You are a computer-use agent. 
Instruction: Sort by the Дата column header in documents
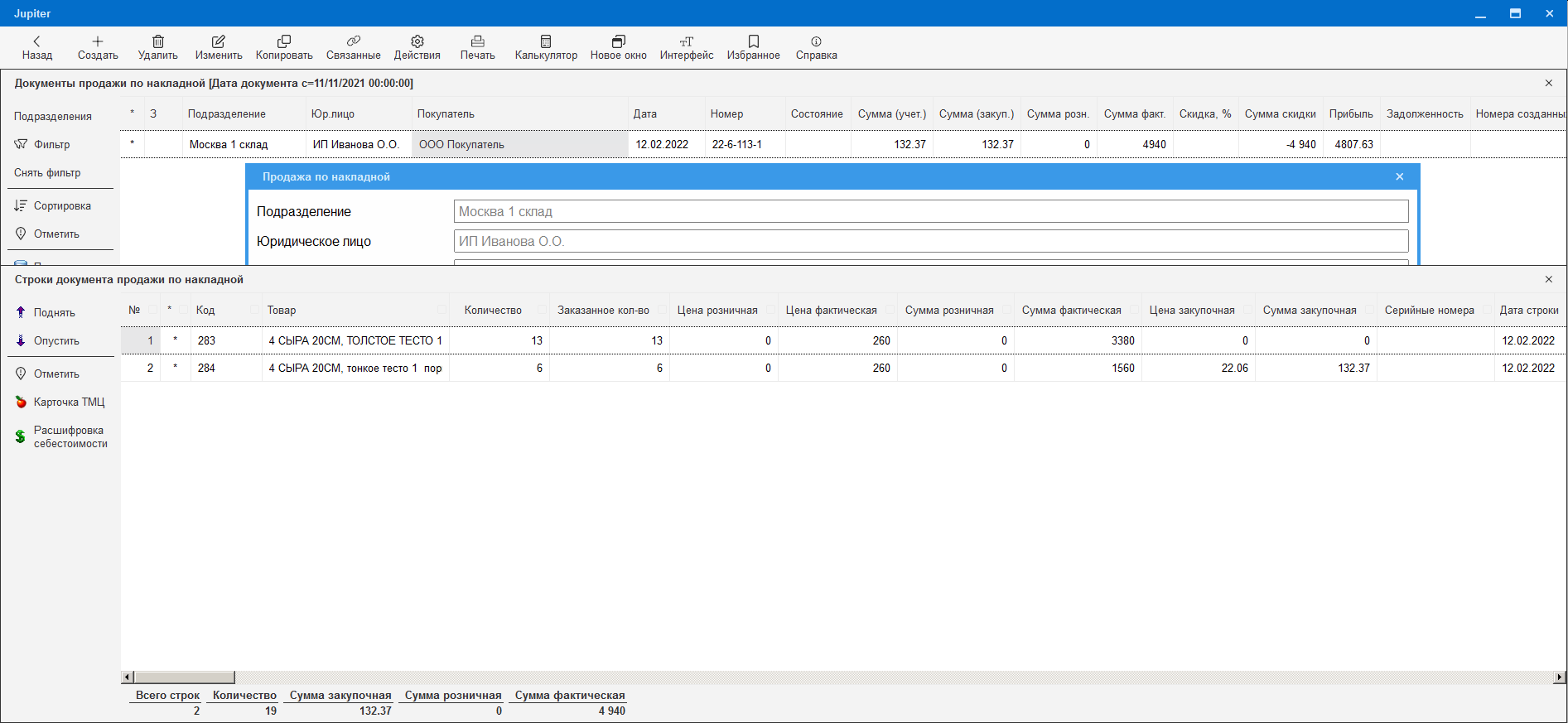[x=665, y=113]
